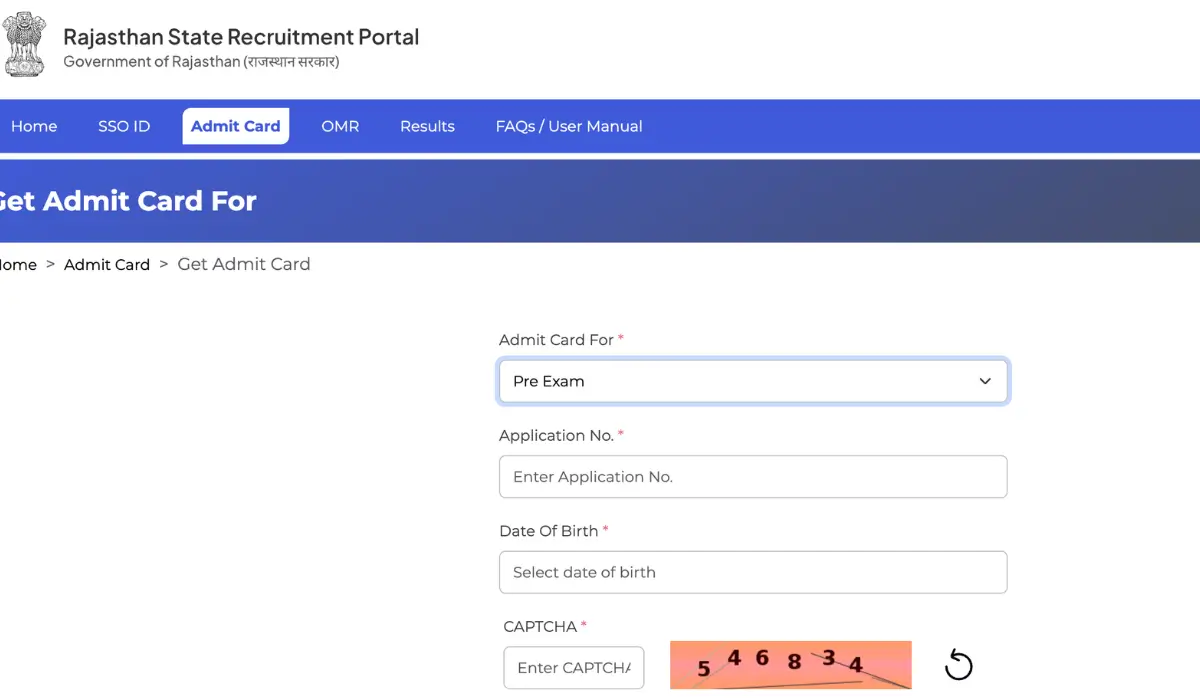This screenshot has width=1200, height=700.
Task: Click the Admit Card breadcrumb link
Action: [107, 264]
